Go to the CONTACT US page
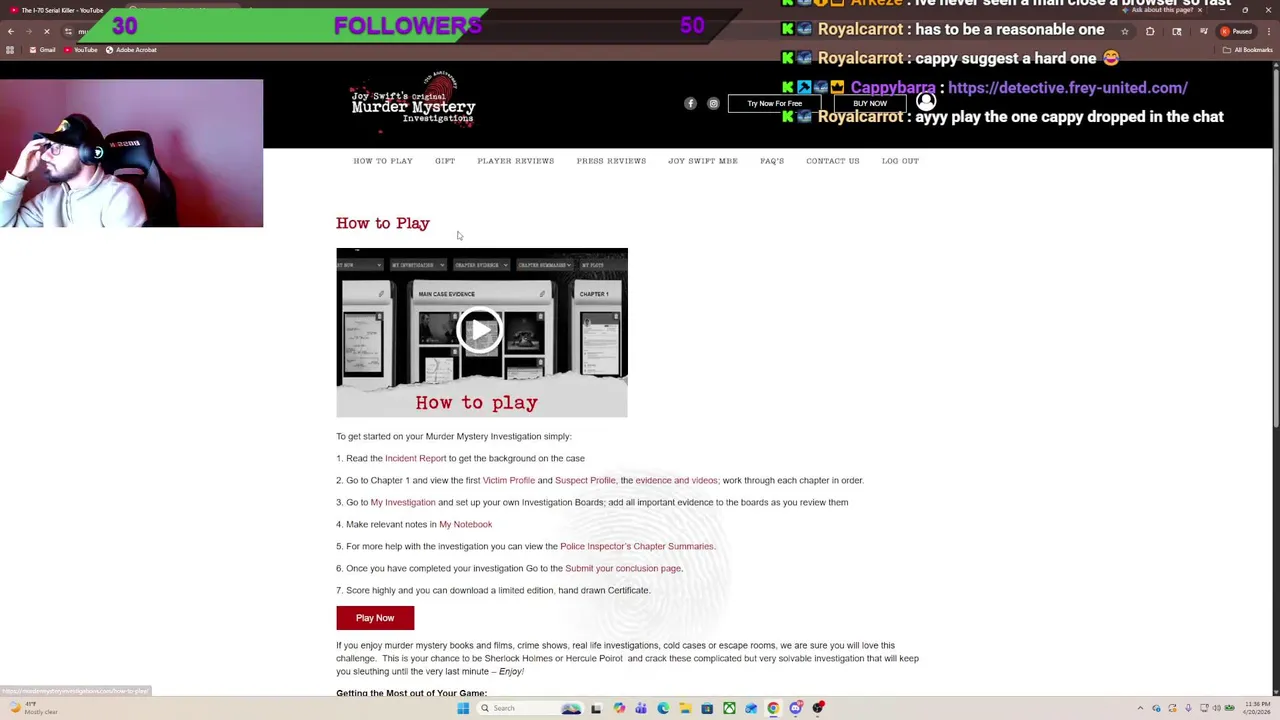Viewport: 1280px width, 720px height. coord(833,161)
